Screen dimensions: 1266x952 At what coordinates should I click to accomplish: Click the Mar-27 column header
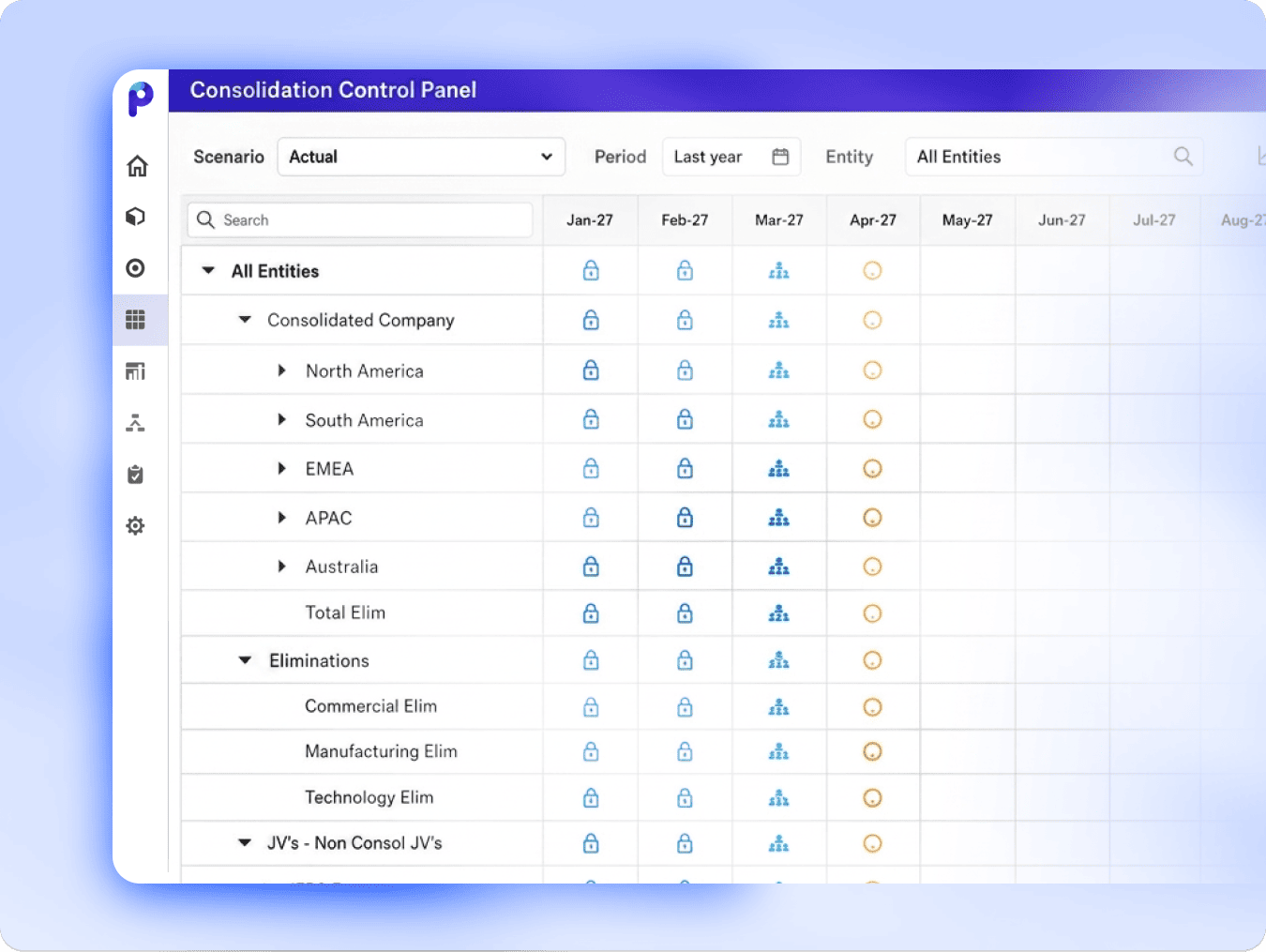[x=779, y=220]
